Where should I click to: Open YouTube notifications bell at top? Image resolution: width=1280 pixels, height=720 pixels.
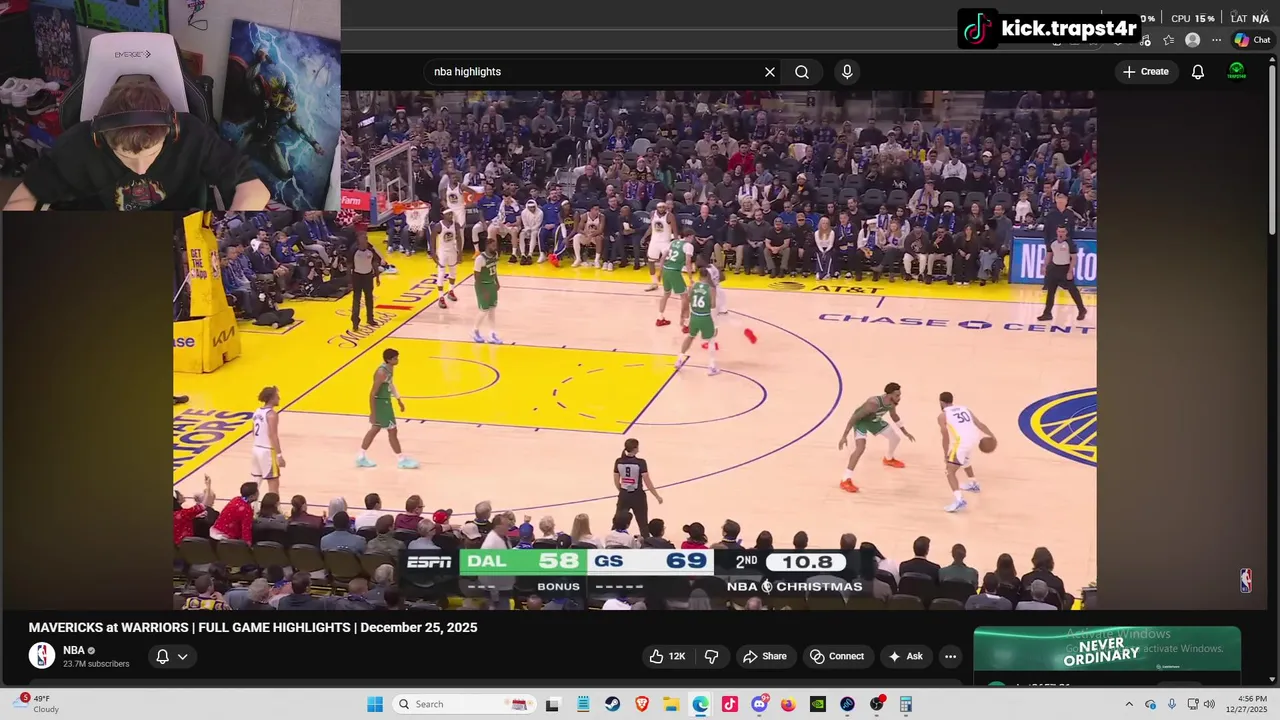(1198, 72)
